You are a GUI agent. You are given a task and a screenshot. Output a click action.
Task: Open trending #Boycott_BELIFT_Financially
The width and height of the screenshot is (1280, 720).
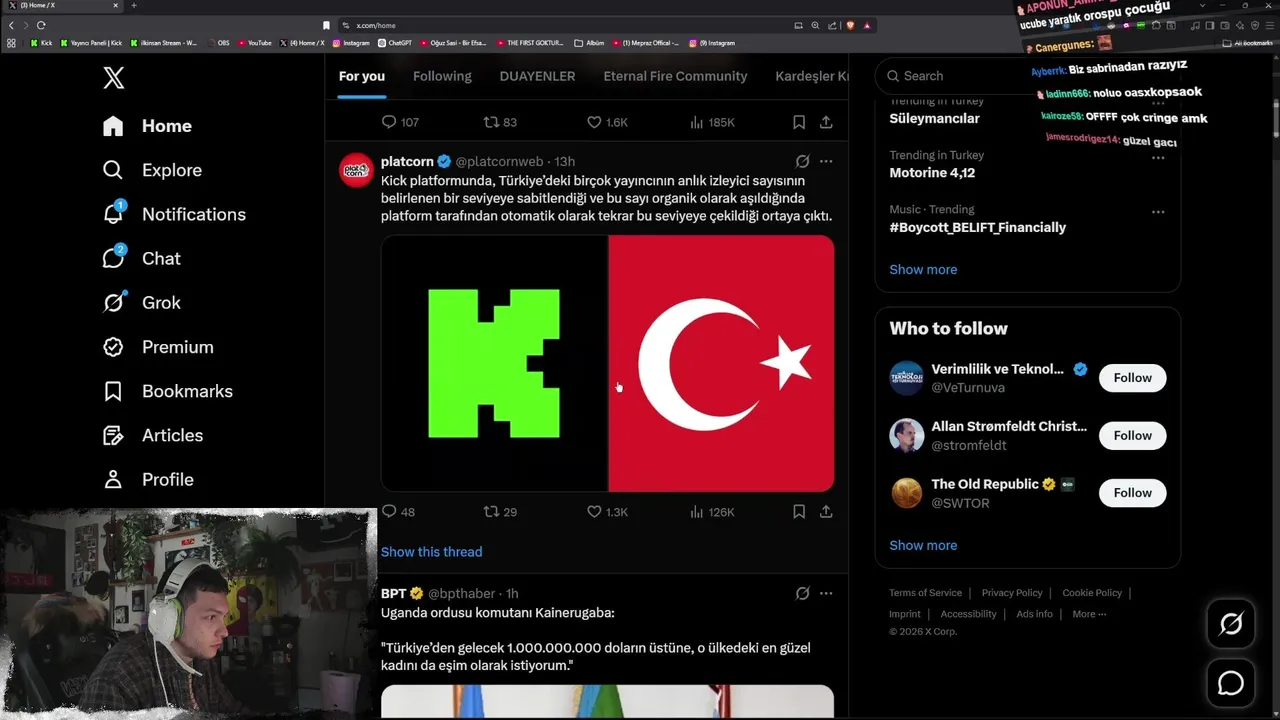[x=977, y=227]
